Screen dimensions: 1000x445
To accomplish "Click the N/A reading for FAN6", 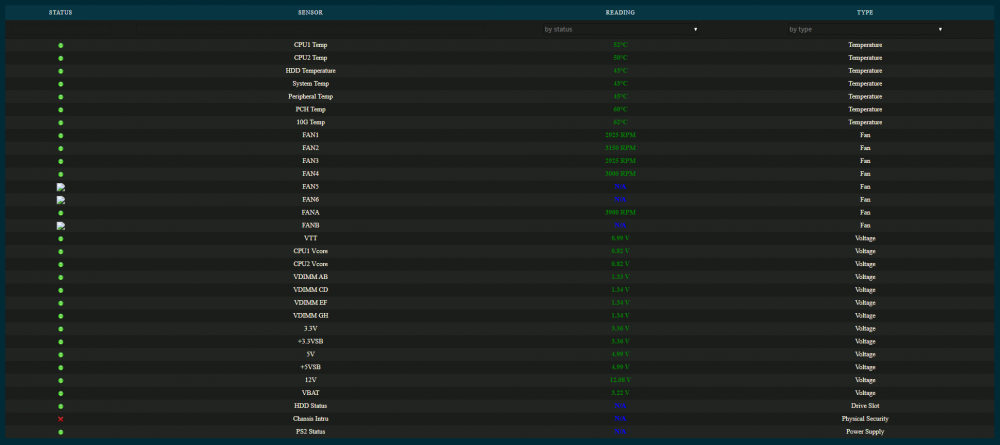I will (x=620, y=200).
